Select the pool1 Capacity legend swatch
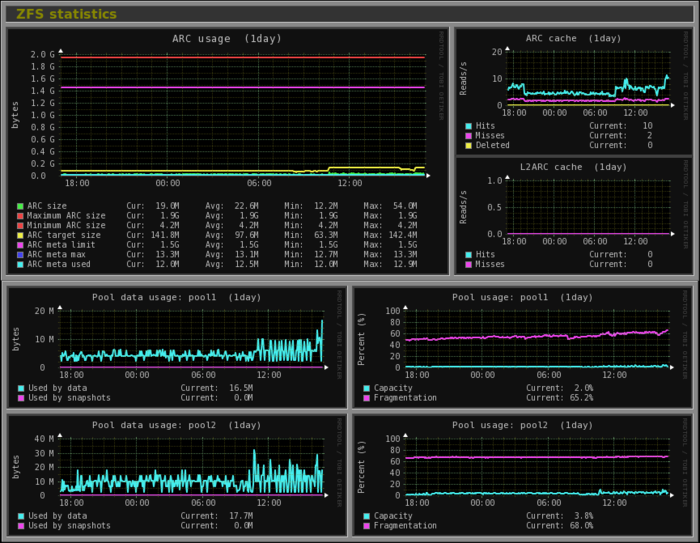 (x=367, y=388)
